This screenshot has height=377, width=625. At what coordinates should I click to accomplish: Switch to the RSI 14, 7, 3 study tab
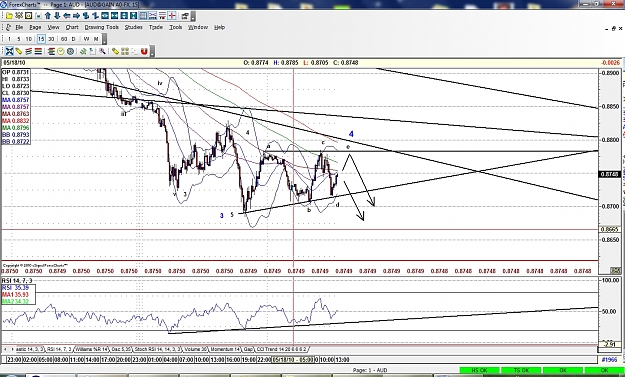coord(59,349)
